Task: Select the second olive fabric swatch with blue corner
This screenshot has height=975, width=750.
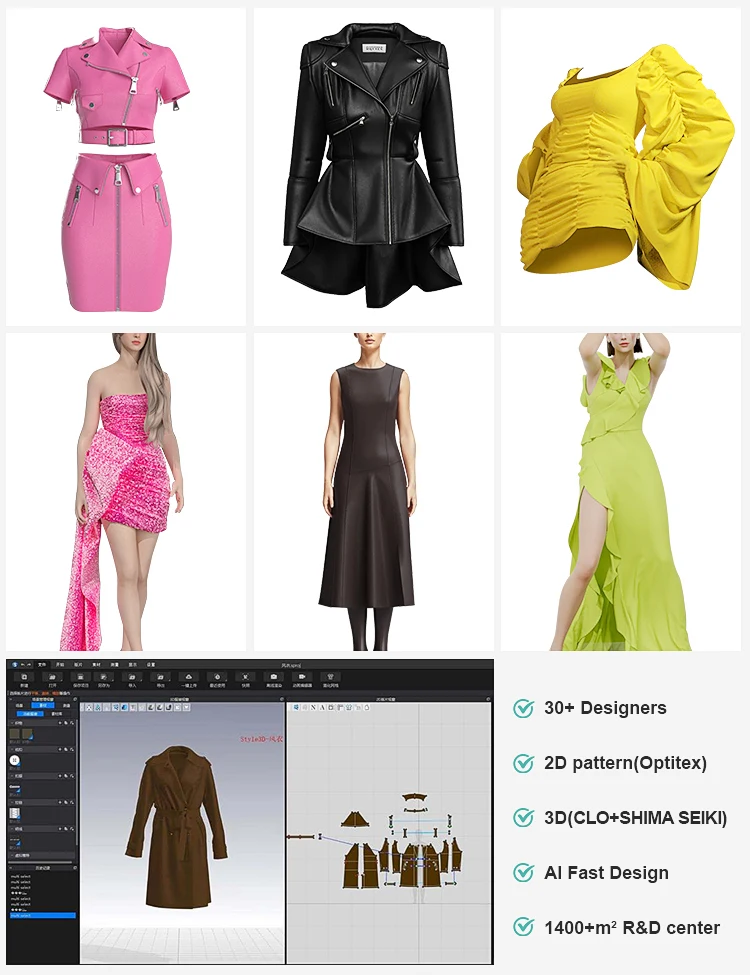Action: point(27,734)
